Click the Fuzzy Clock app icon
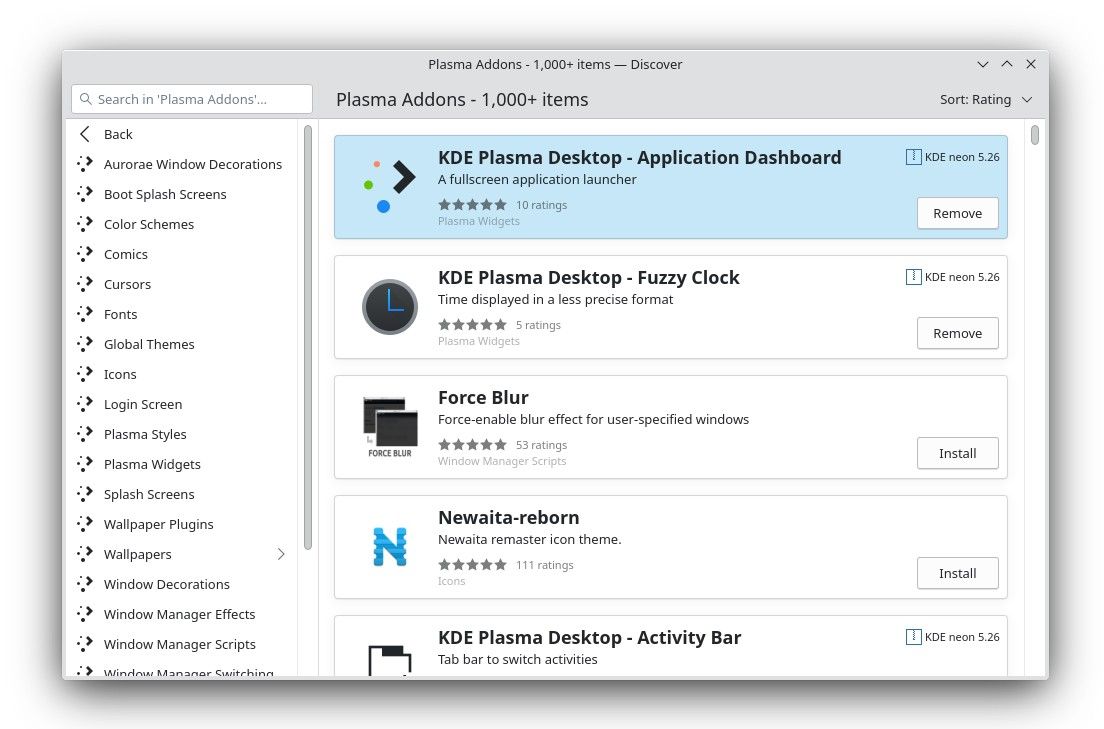The image size is (1104, 729). pyautogui.click(x=389, y=307)
